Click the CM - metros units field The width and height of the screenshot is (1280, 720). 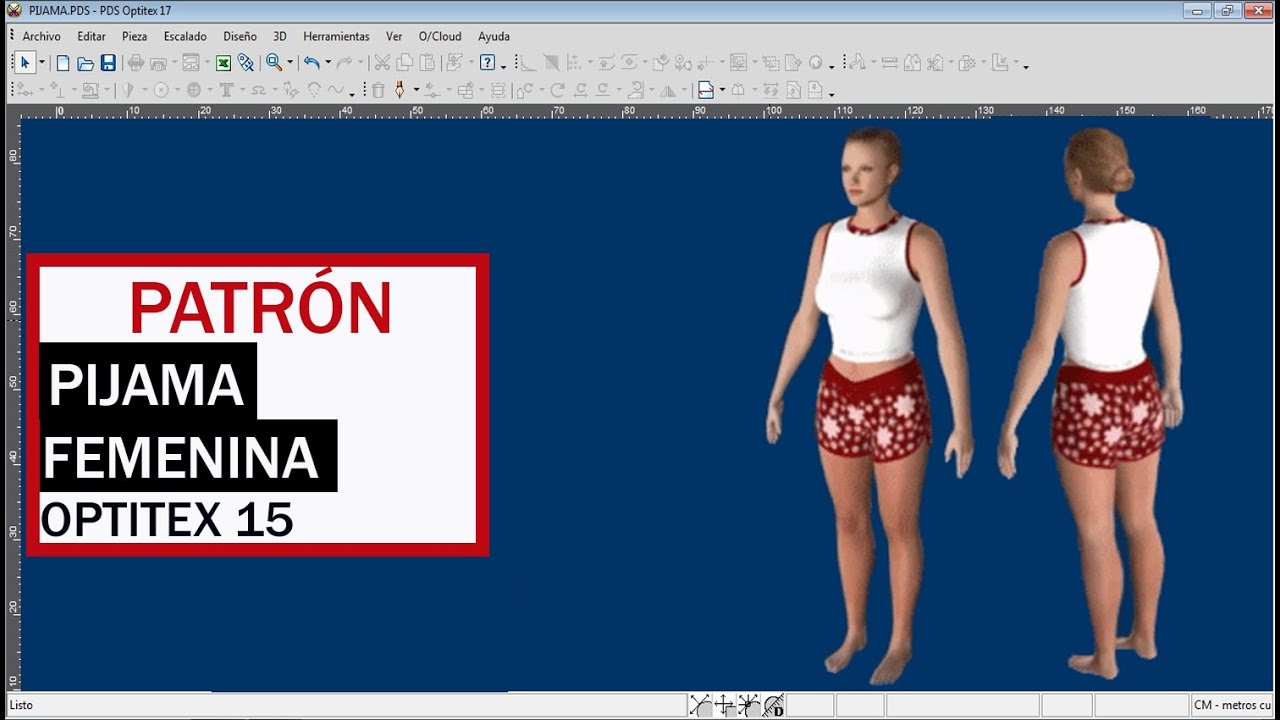point(1232,705)
